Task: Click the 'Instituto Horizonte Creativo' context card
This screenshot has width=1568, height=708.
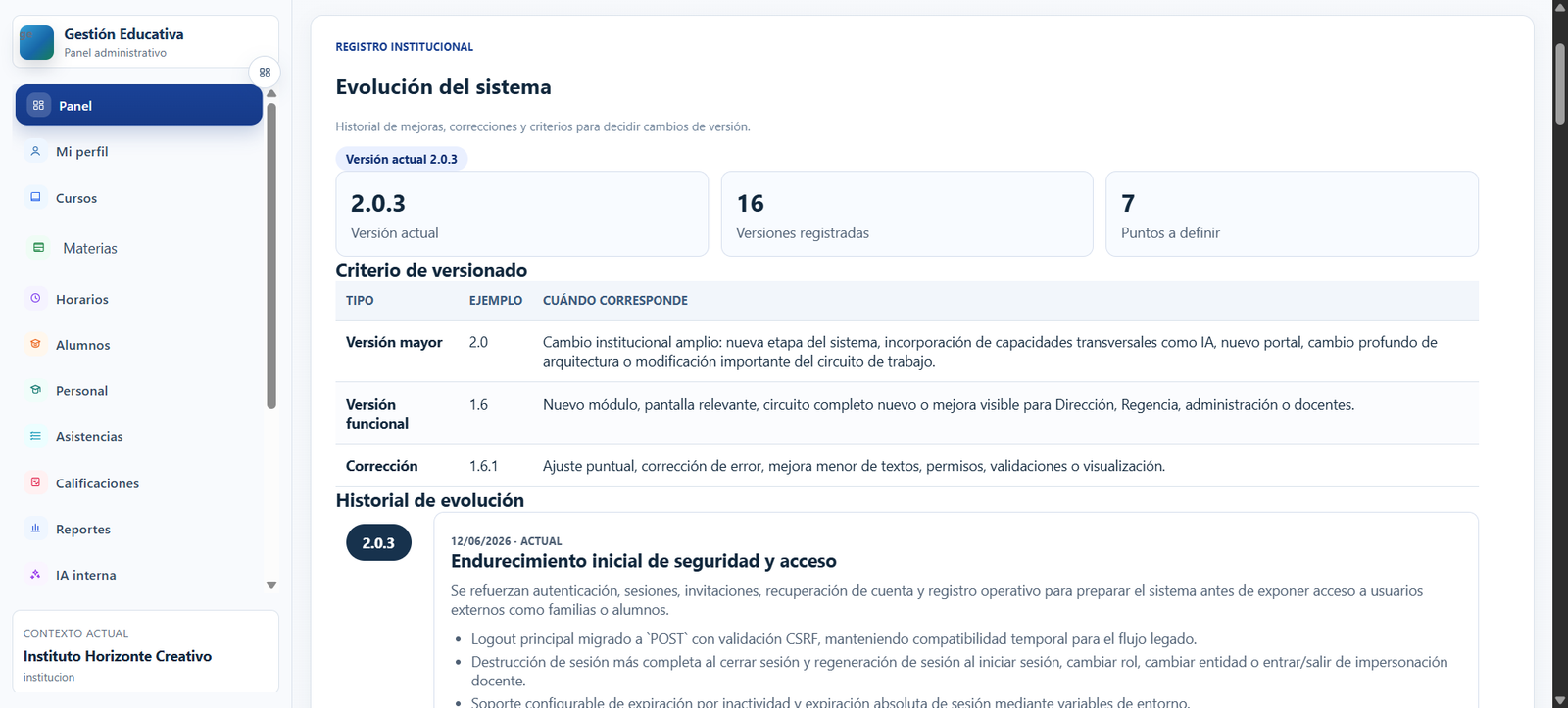Action: tap(145, 652)
